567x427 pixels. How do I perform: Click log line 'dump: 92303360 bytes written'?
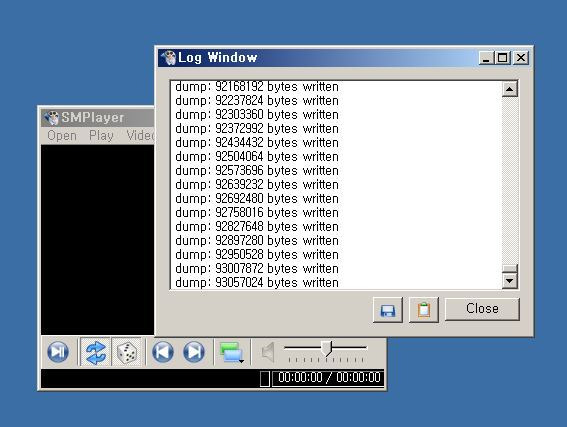coord(257,115)
